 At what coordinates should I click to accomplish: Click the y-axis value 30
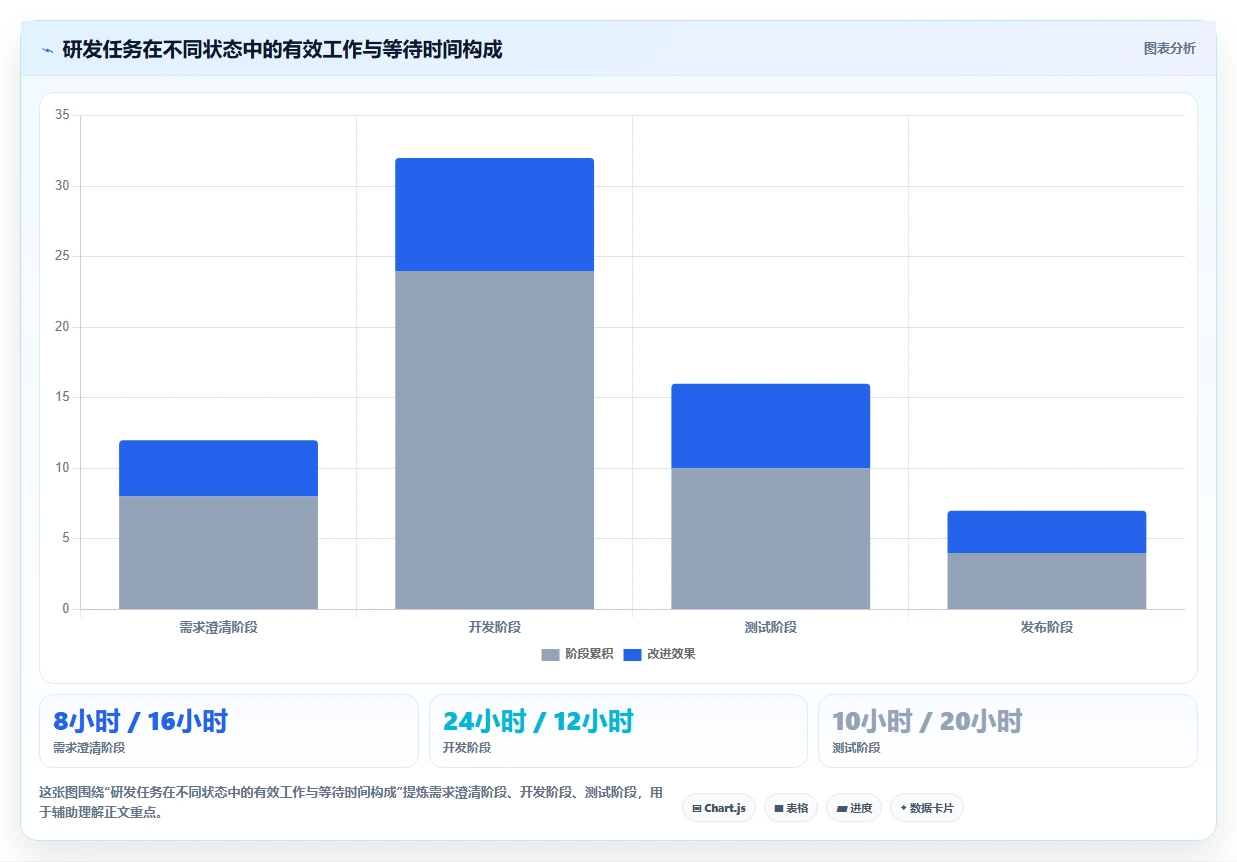pyautogui.click(x=62, y=186)
